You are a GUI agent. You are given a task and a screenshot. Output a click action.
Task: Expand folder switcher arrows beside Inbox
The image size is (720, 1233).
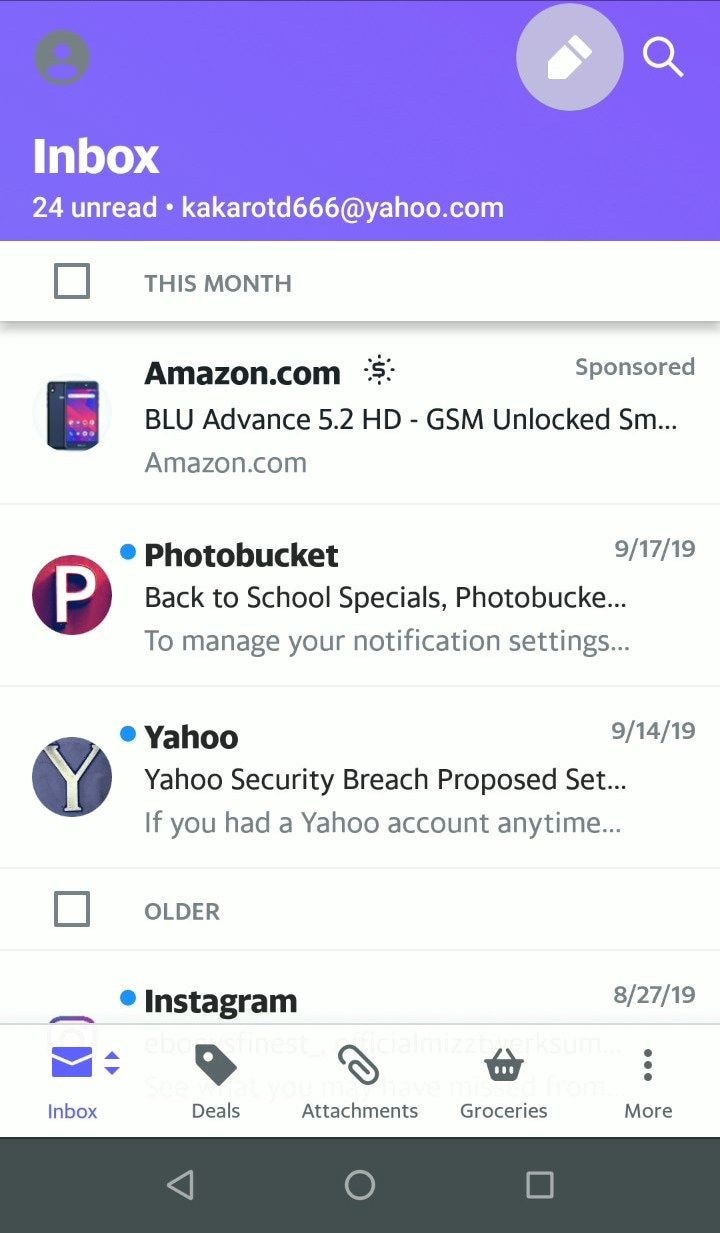[112, 1063]
